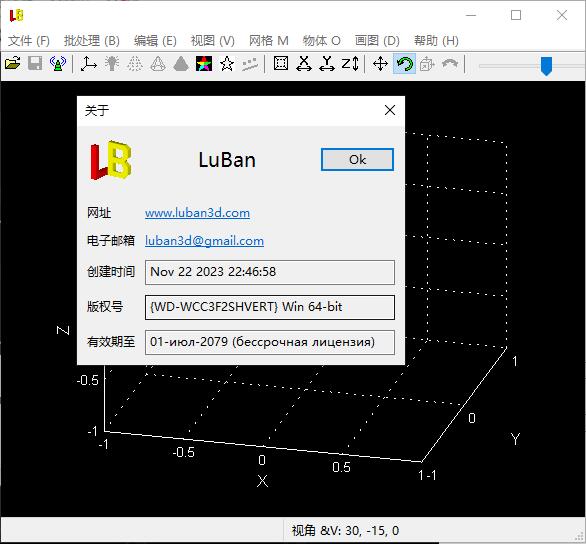Click the 视角 &V status bar text

pos(345,531)
